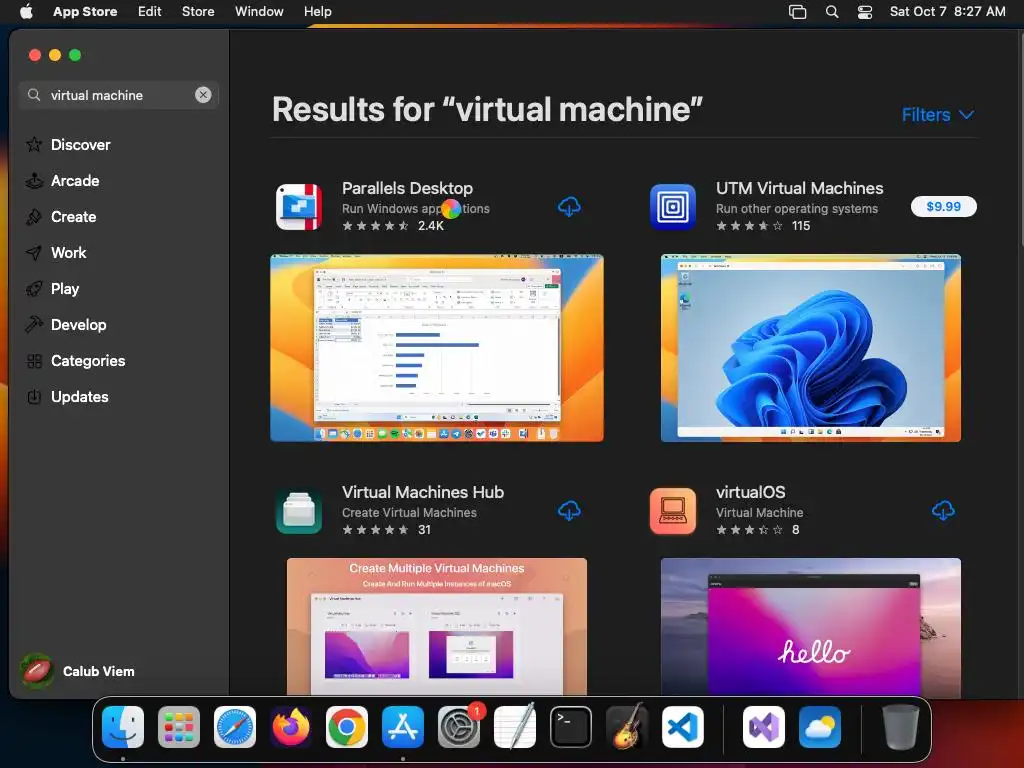The width and height of the screenshot is (1024, 768).
Task: Open the virtualOS title link
Action: point(750,492)
